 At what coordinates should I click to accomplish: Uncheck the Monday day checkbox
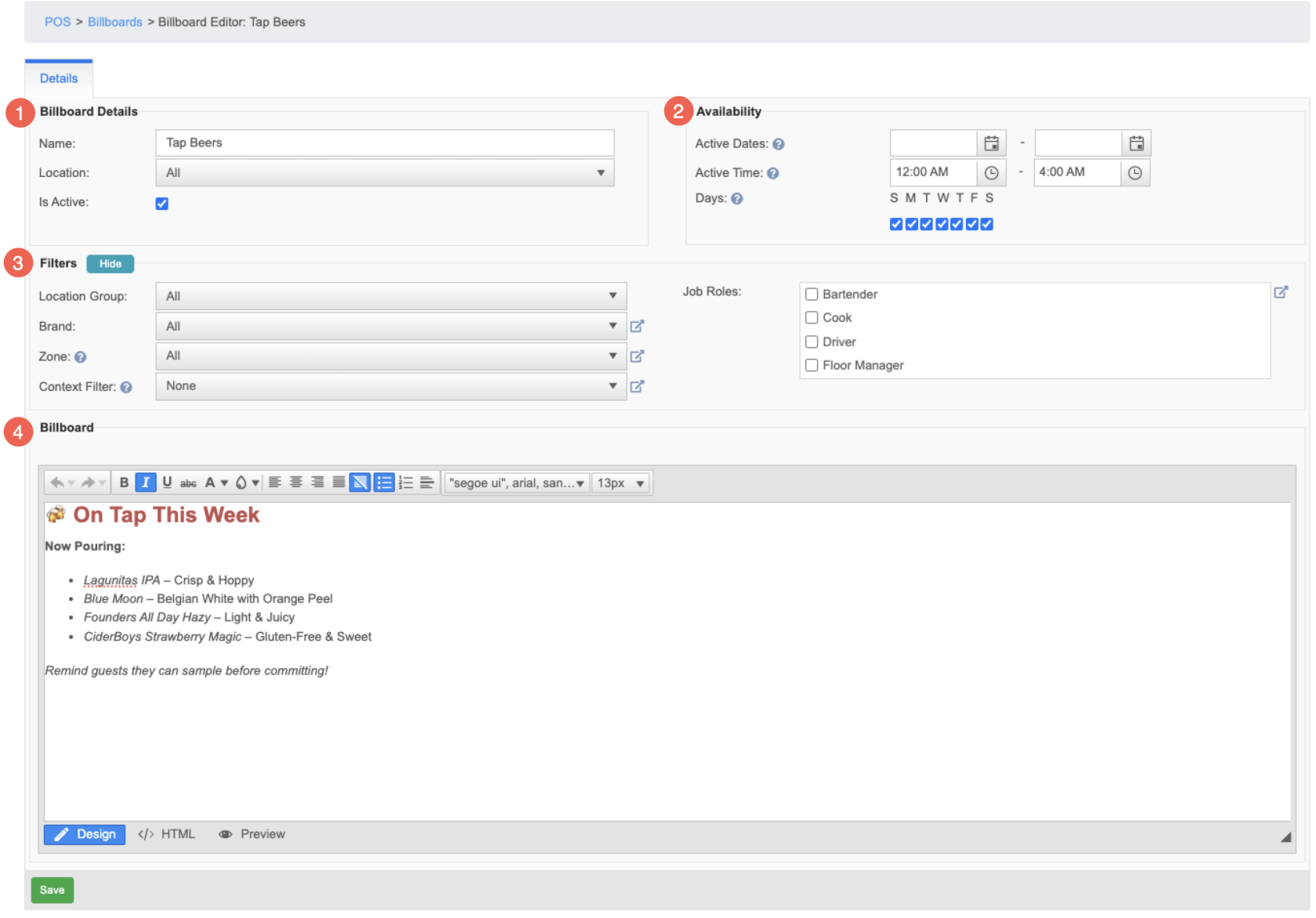click(x=912, y=225)
